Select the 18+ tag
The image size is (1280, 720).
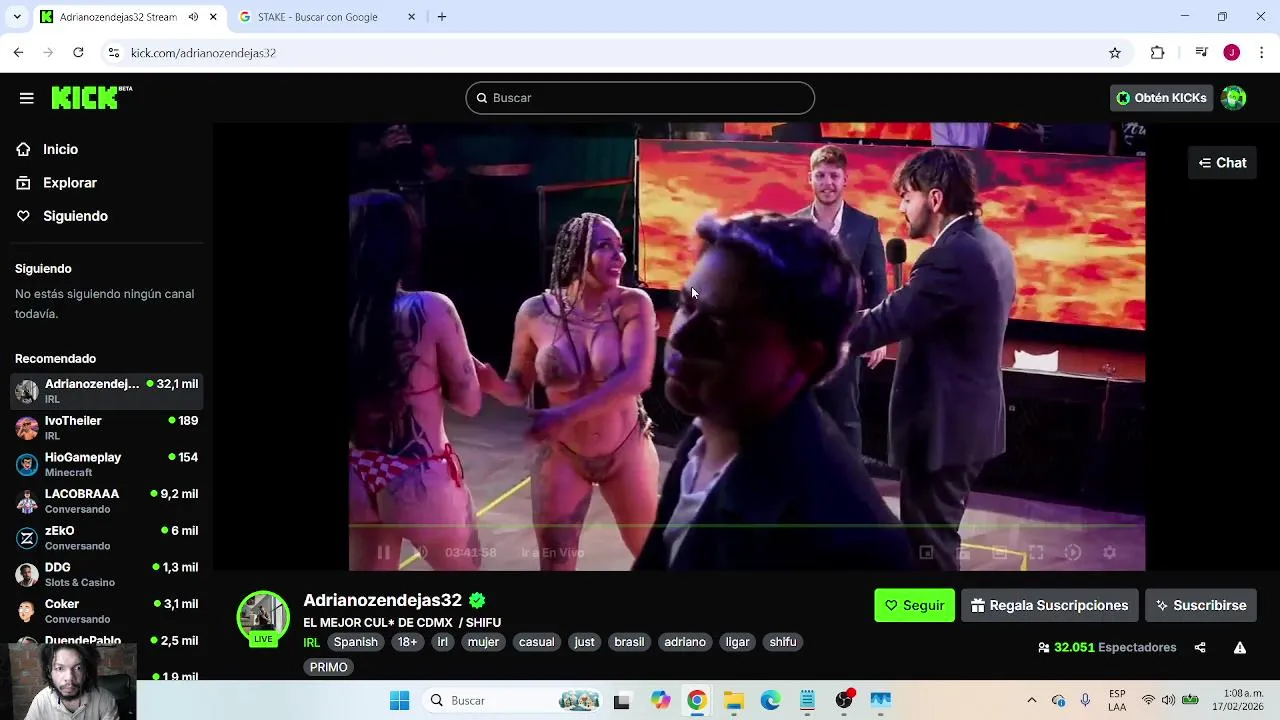[407, 642]
